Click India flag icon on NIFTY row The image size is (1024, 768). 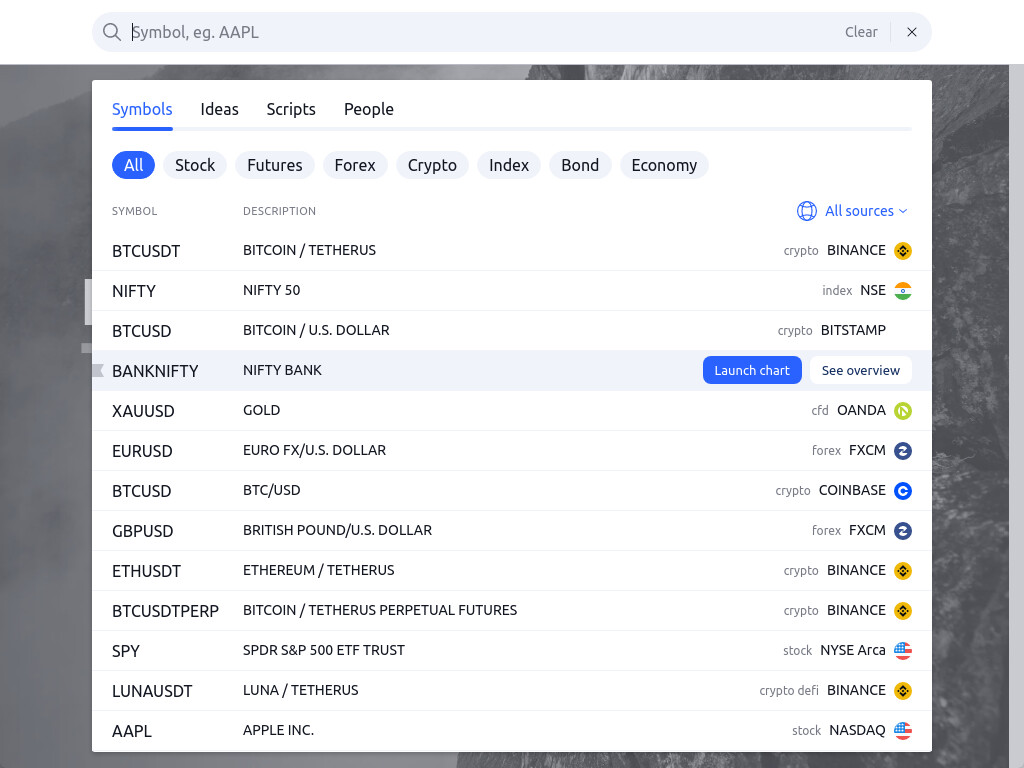903,291
